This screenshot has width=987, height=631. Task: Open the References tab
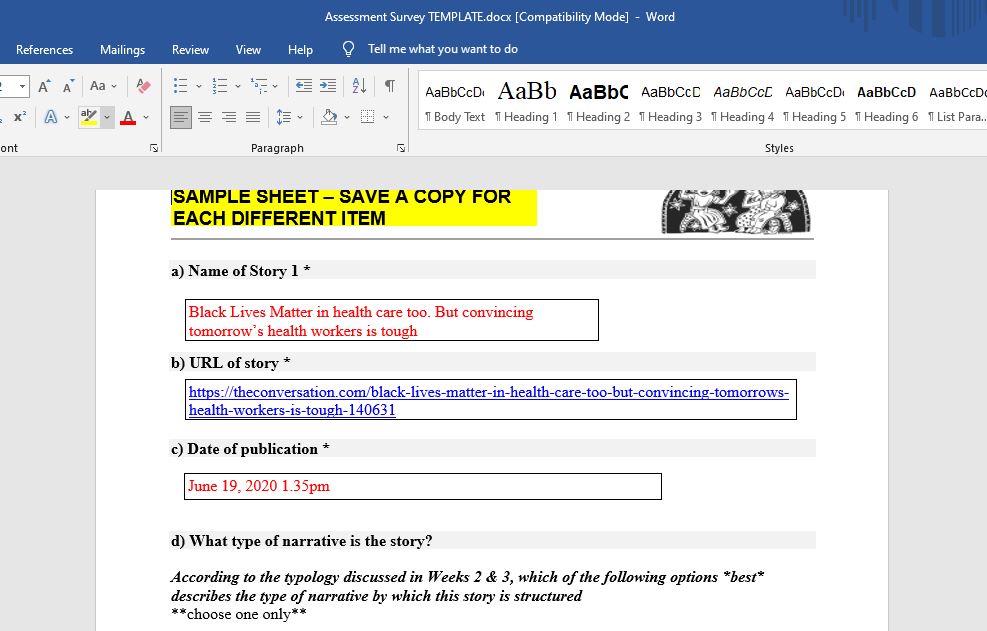point(44,50)
